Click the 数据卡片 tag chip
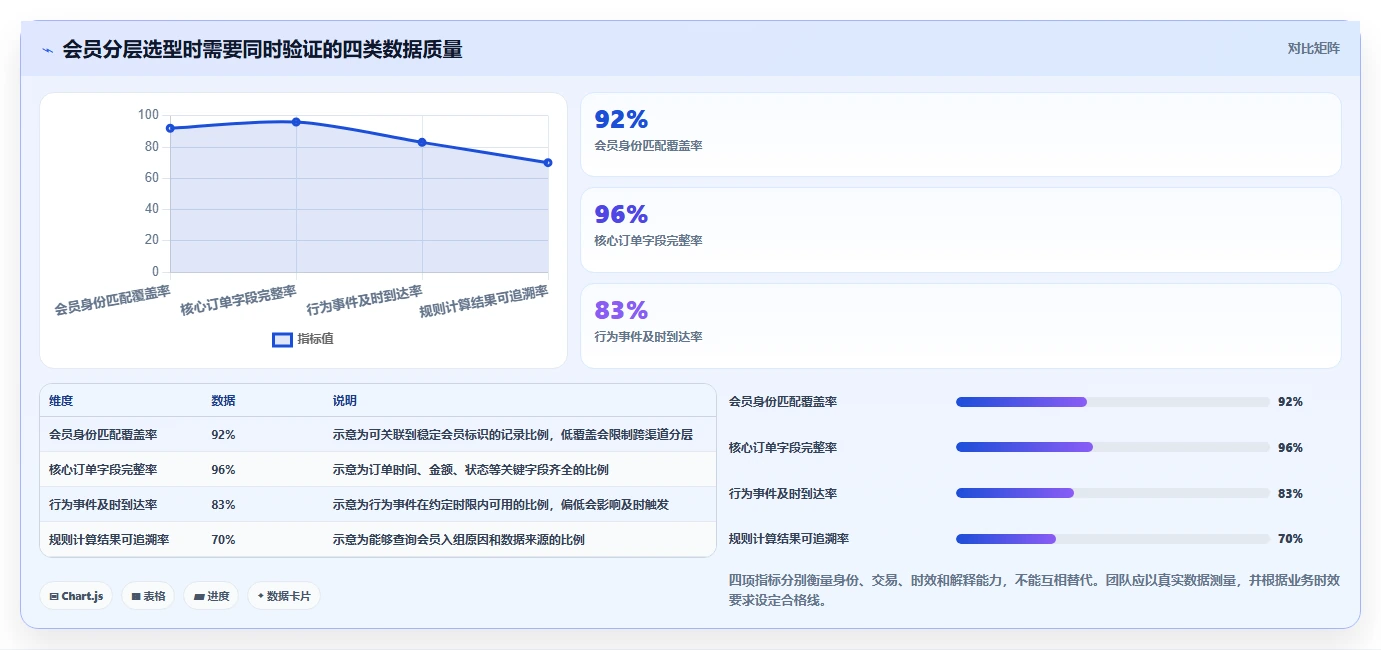 [x=284, y=596]
